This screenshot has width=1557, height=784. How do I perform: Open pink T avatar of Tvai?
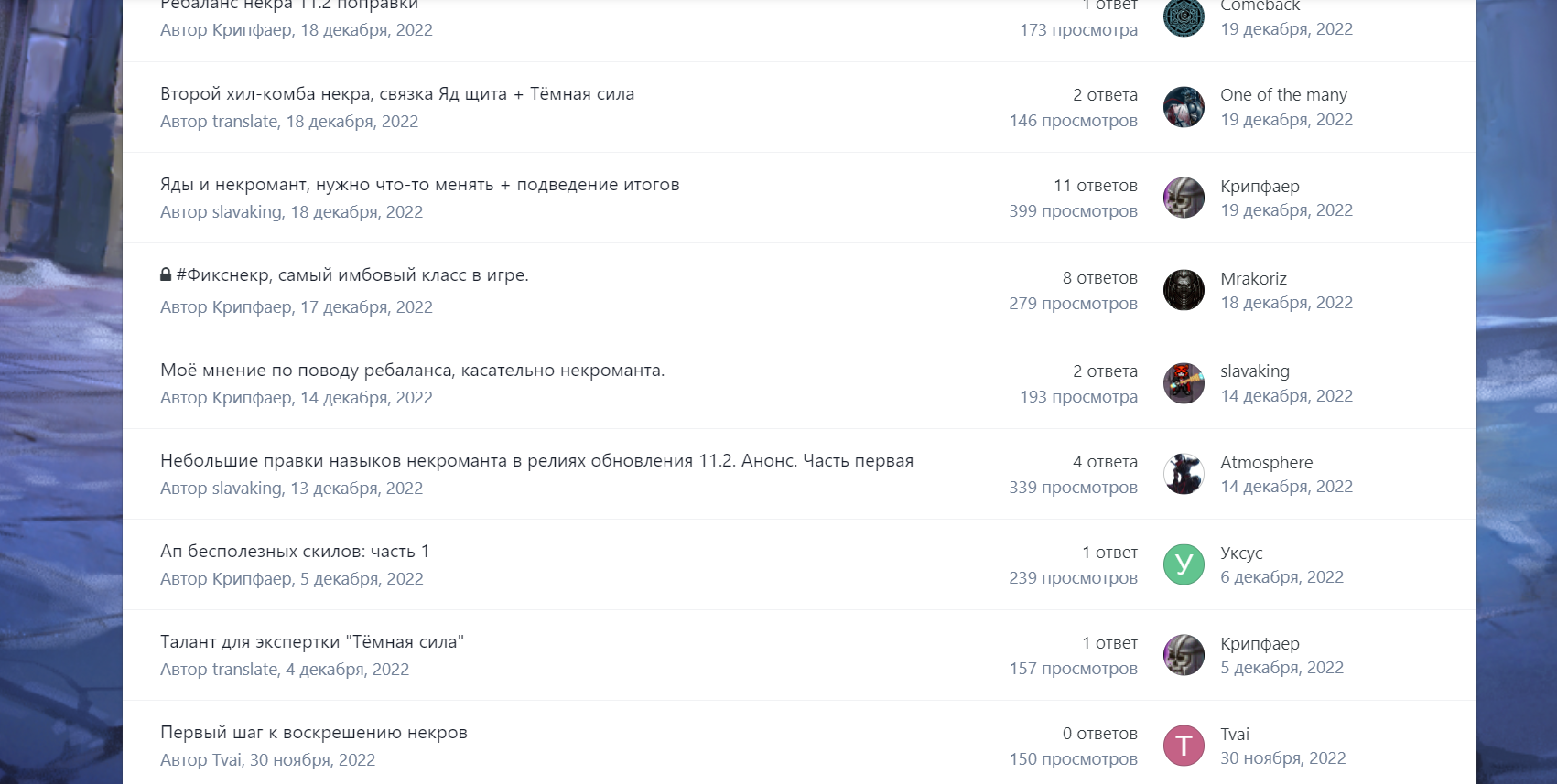(x=1184, y=746)
